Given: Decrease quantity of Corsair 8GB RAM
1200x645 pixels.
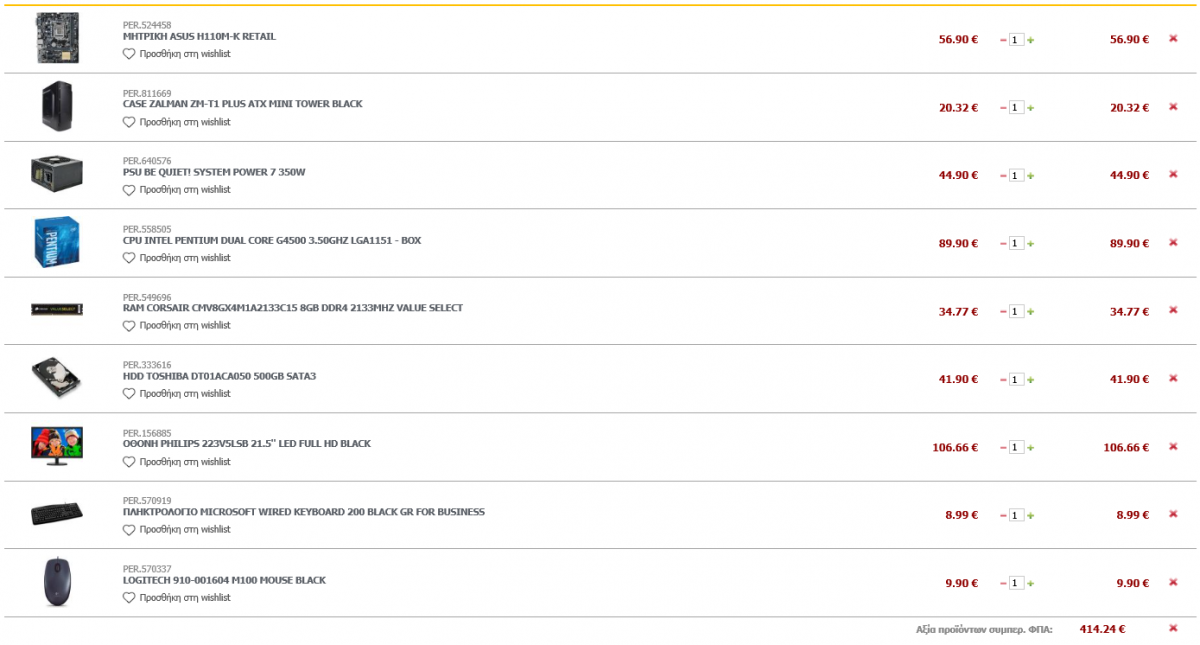Looking at the screenshot, I should tap(1003, 312).
